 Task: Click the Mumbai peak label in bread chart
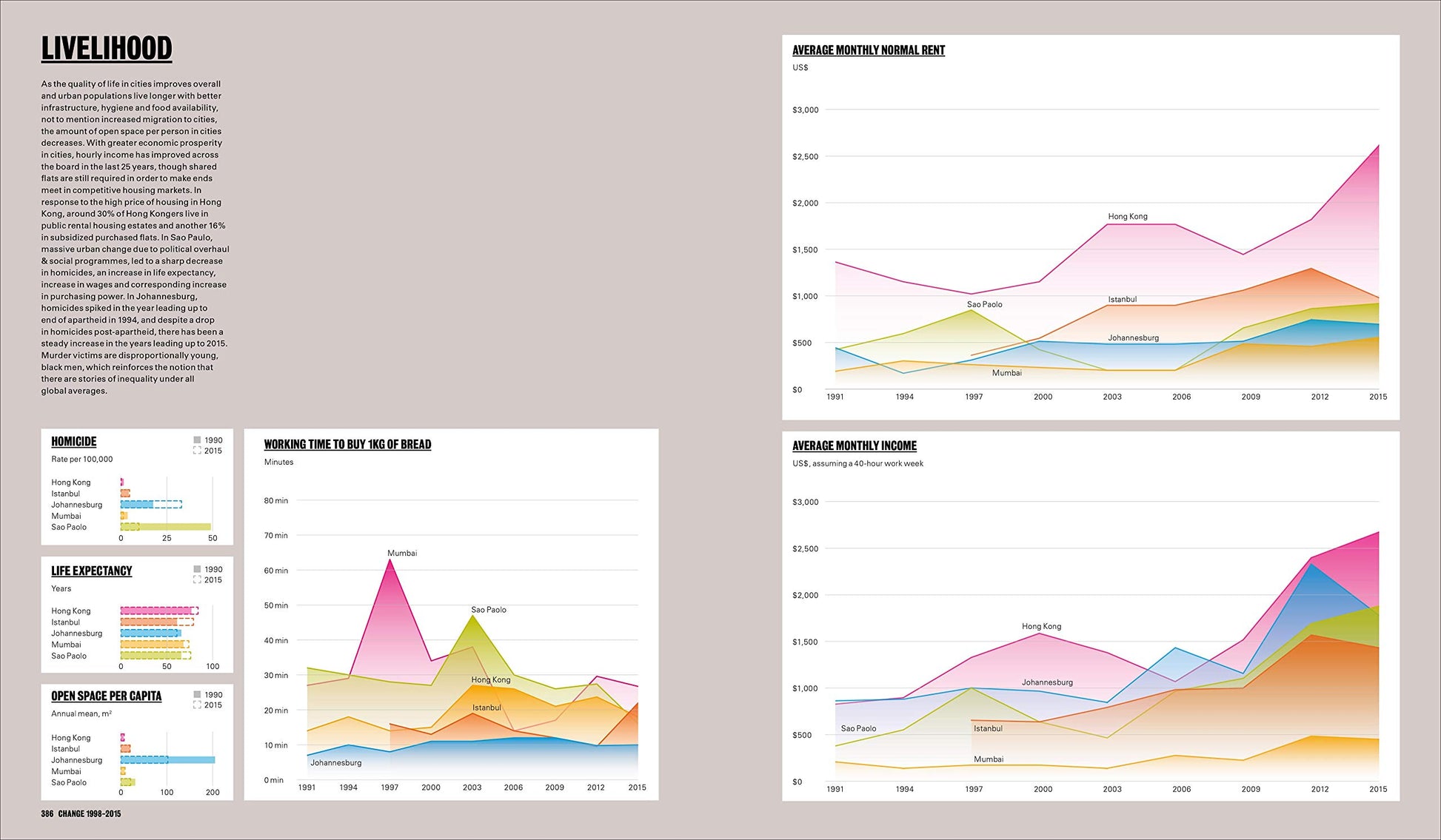pos(402,553)
